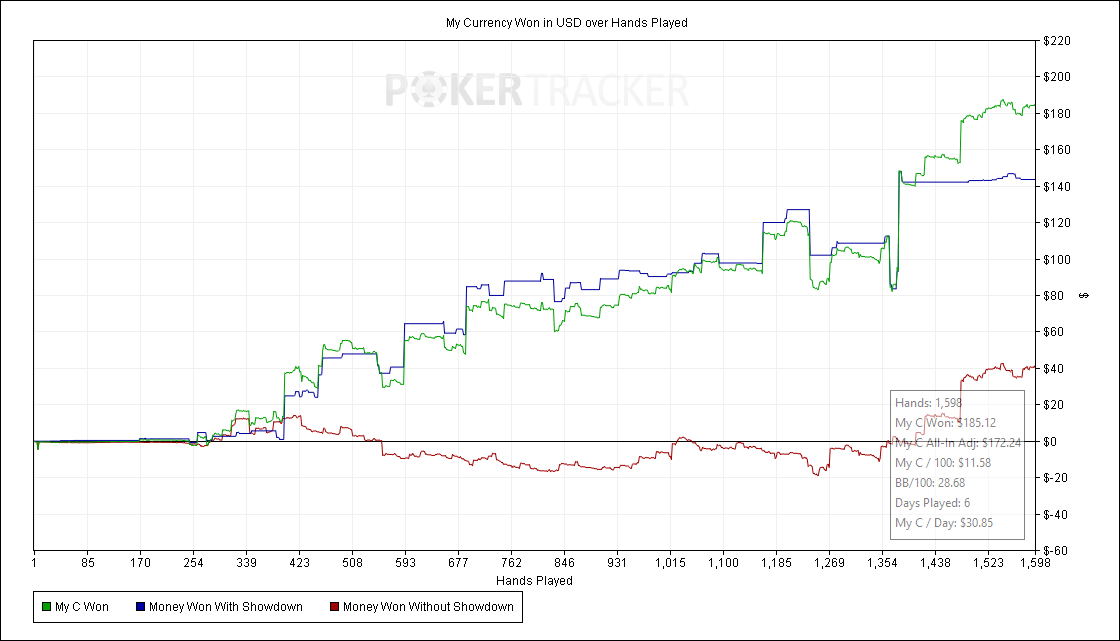This screenshot has height=641, width=1120.
Task: Click the $180 y-axis label
Action: click(1056, 114)
